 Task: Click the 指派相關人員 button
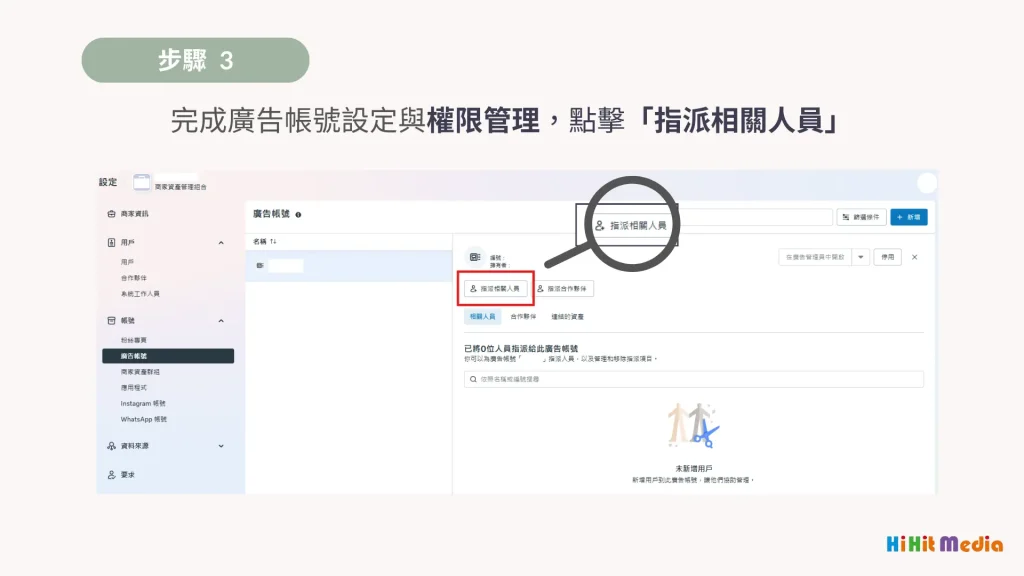coord(493,288)
